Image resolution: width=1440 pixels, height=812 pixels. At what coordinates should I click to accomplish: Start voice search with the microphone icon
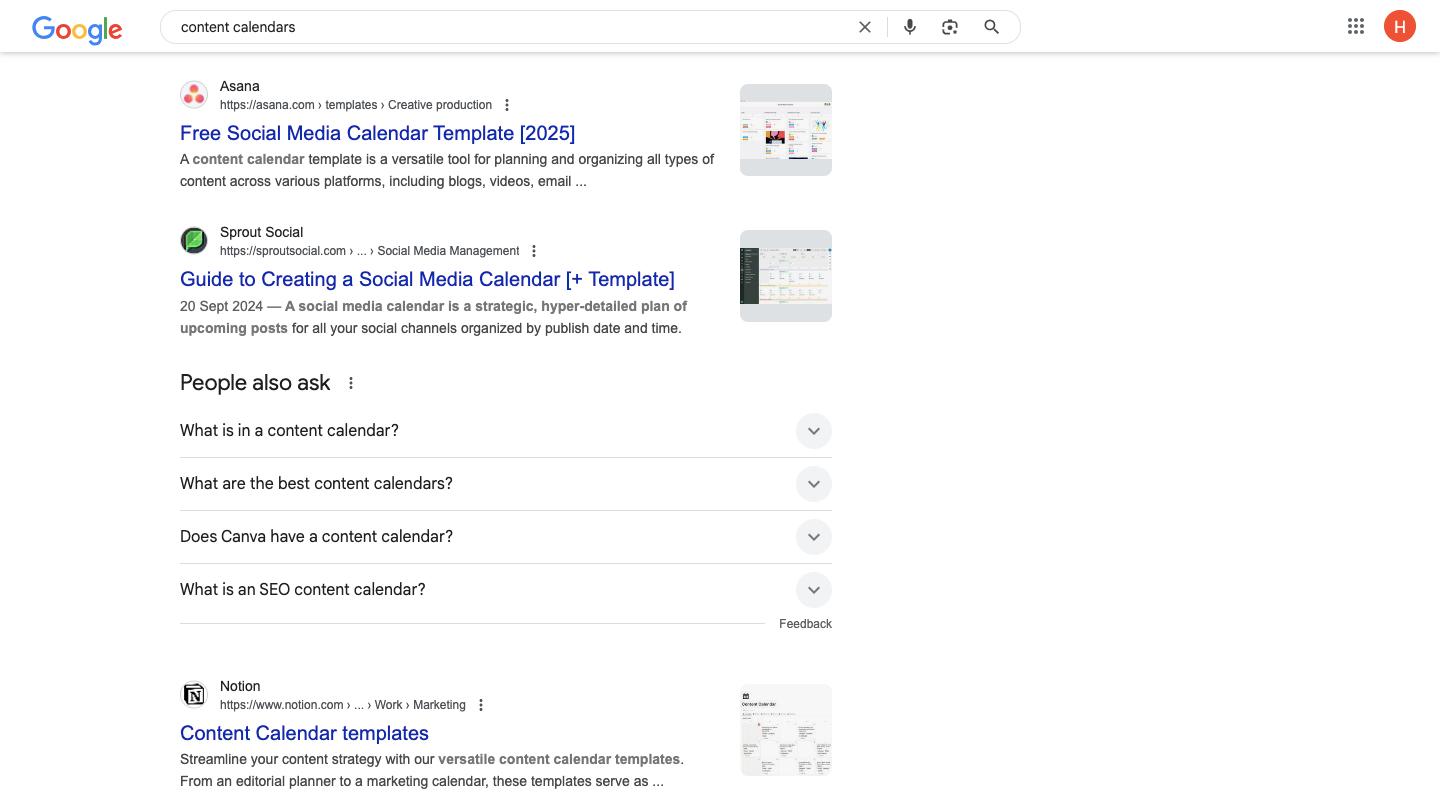(910, 27)
